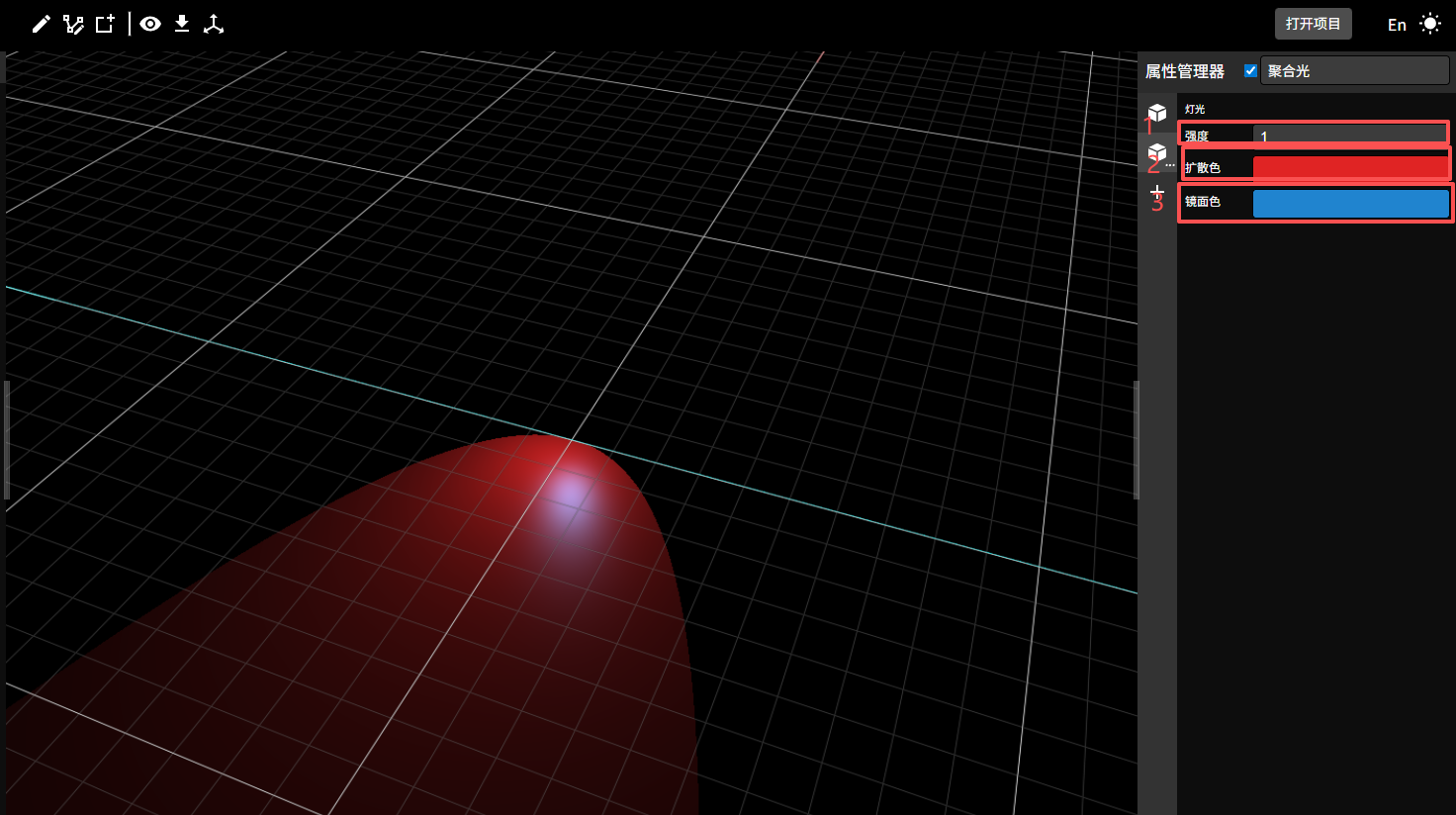Click the add-object square plus icon

[105, 24]
